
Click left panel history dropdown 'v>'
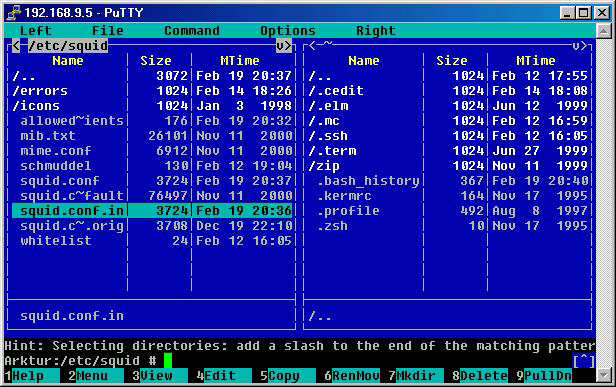(284, 46)
